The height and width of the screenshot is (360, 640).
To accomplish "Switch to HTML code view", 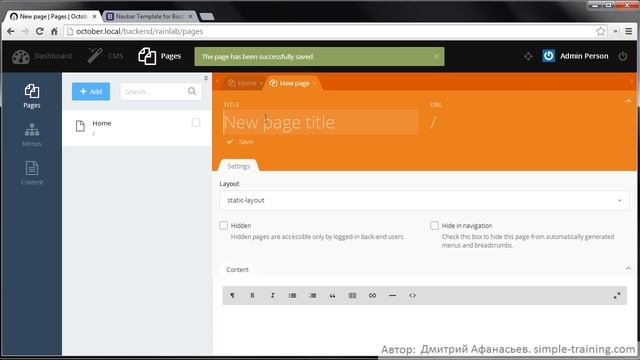I will tap(412, 296).
